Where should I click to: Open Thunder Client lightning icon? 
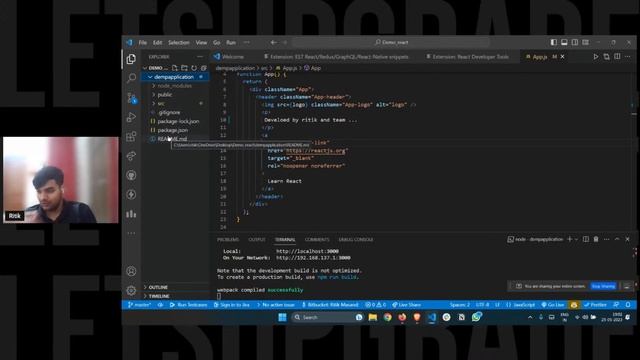[131, 195]
